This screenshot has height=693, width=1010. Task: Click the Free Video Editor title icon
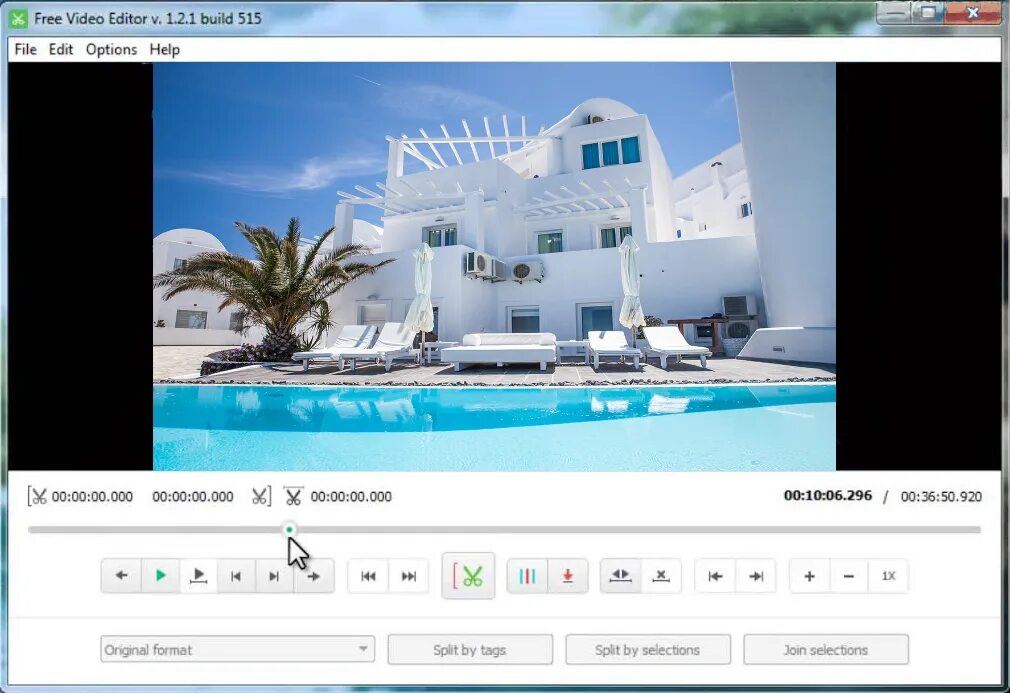18,19
